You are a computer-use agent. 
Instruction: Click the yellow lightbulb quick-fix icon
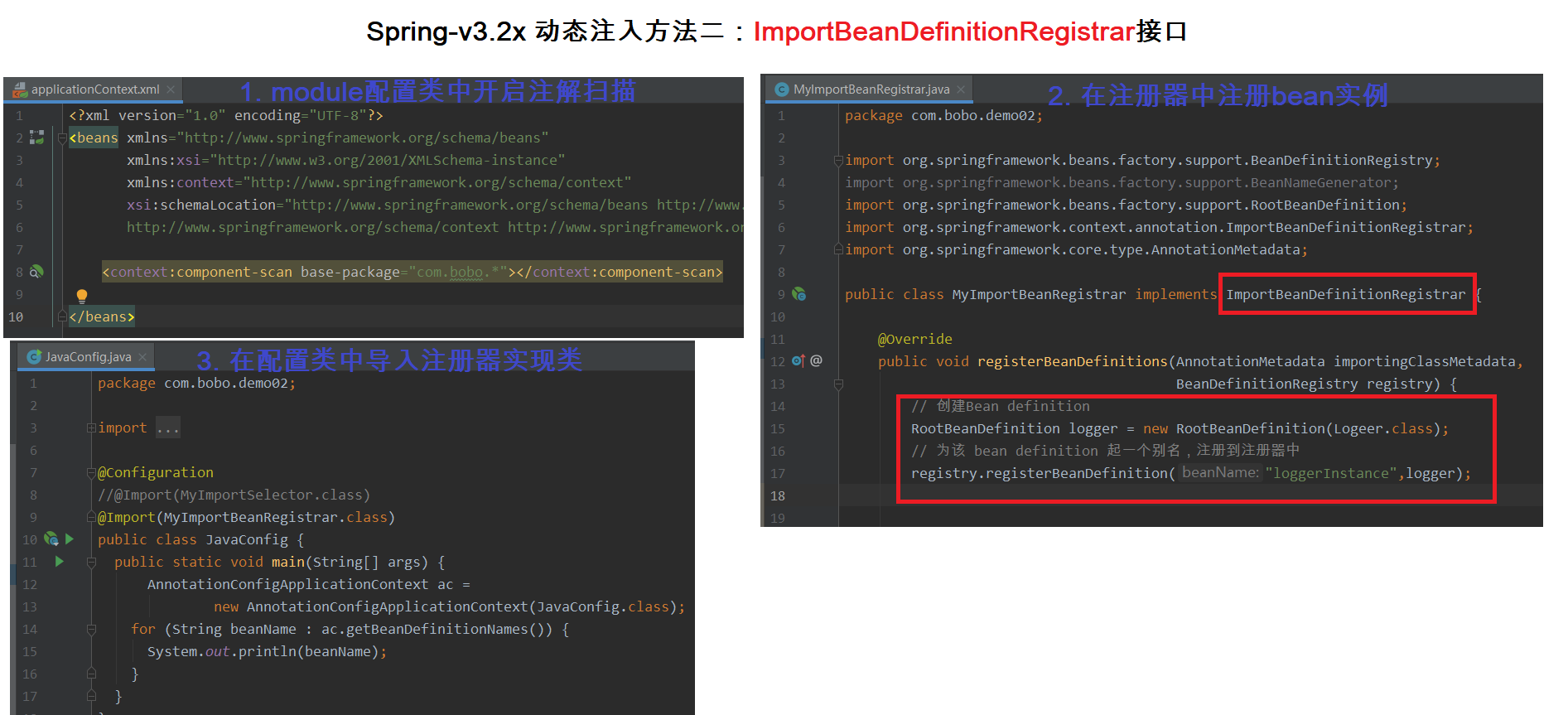pos(82,296)
